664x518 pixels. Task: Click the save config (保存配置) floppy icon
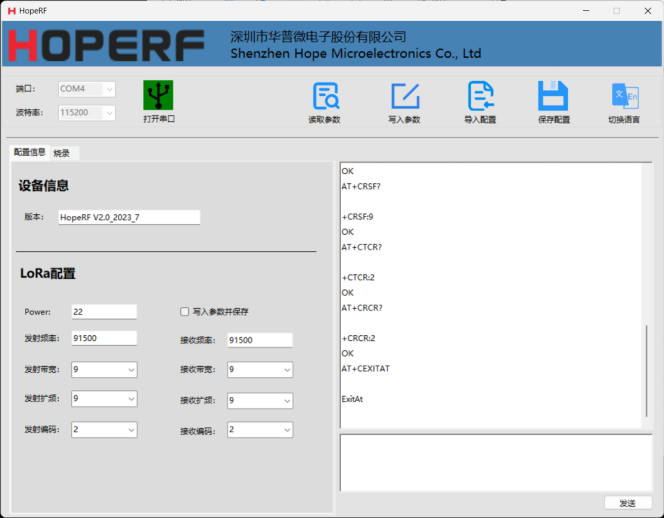tap(553, 96)
